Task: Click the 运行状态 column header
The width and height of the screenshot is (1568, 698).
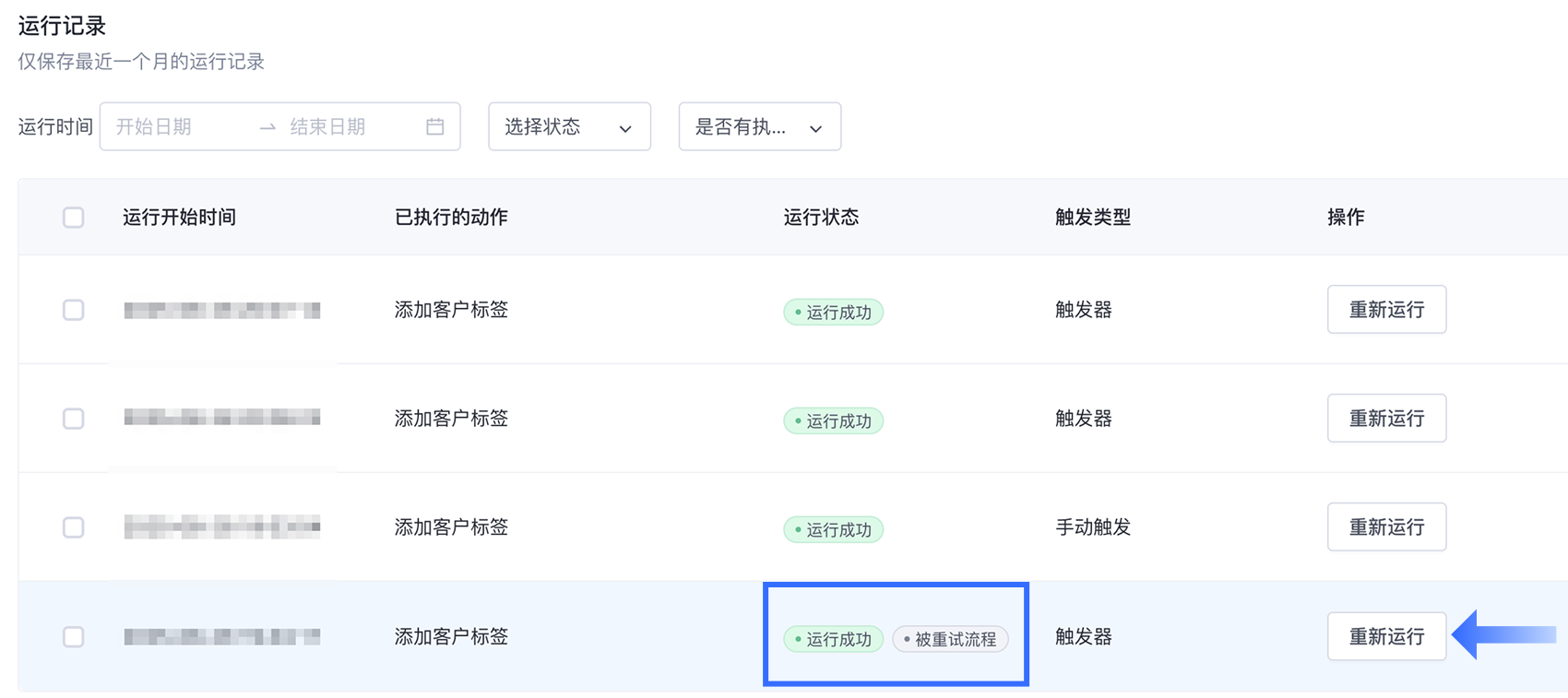Action: [x=821, y=218]
